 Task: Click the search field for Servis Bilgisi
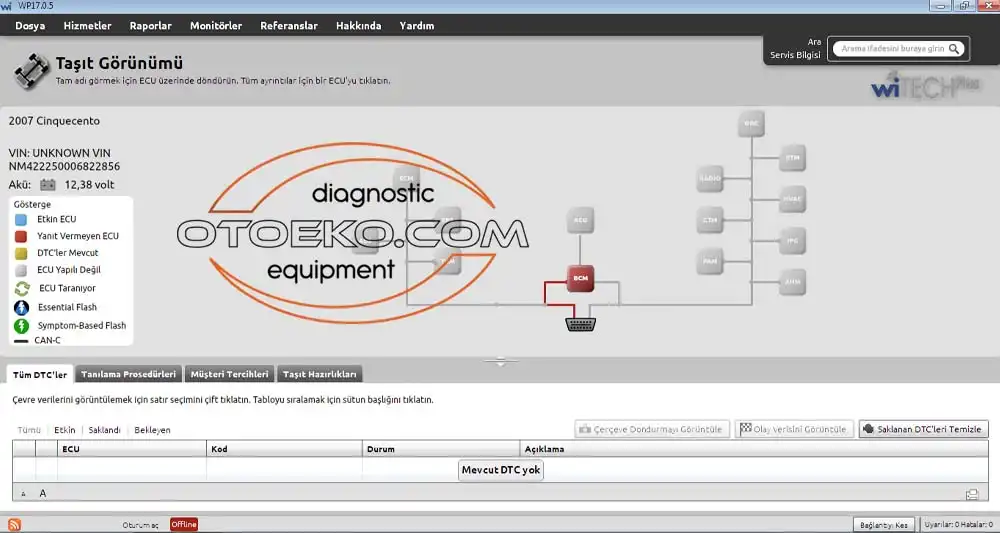point(892,48)
